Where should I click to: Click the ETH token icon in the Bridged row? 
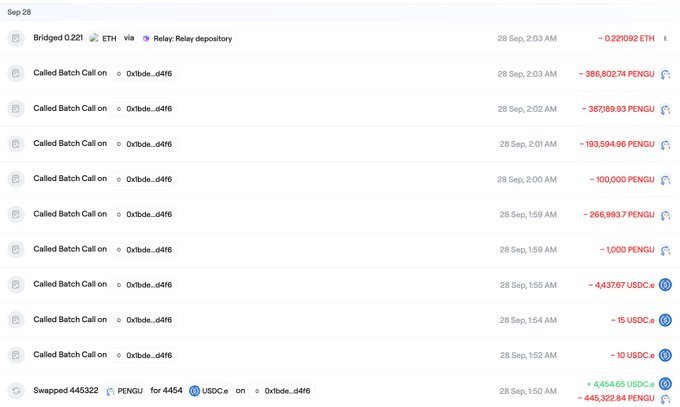pyautogui.click(x=94, y=38)
